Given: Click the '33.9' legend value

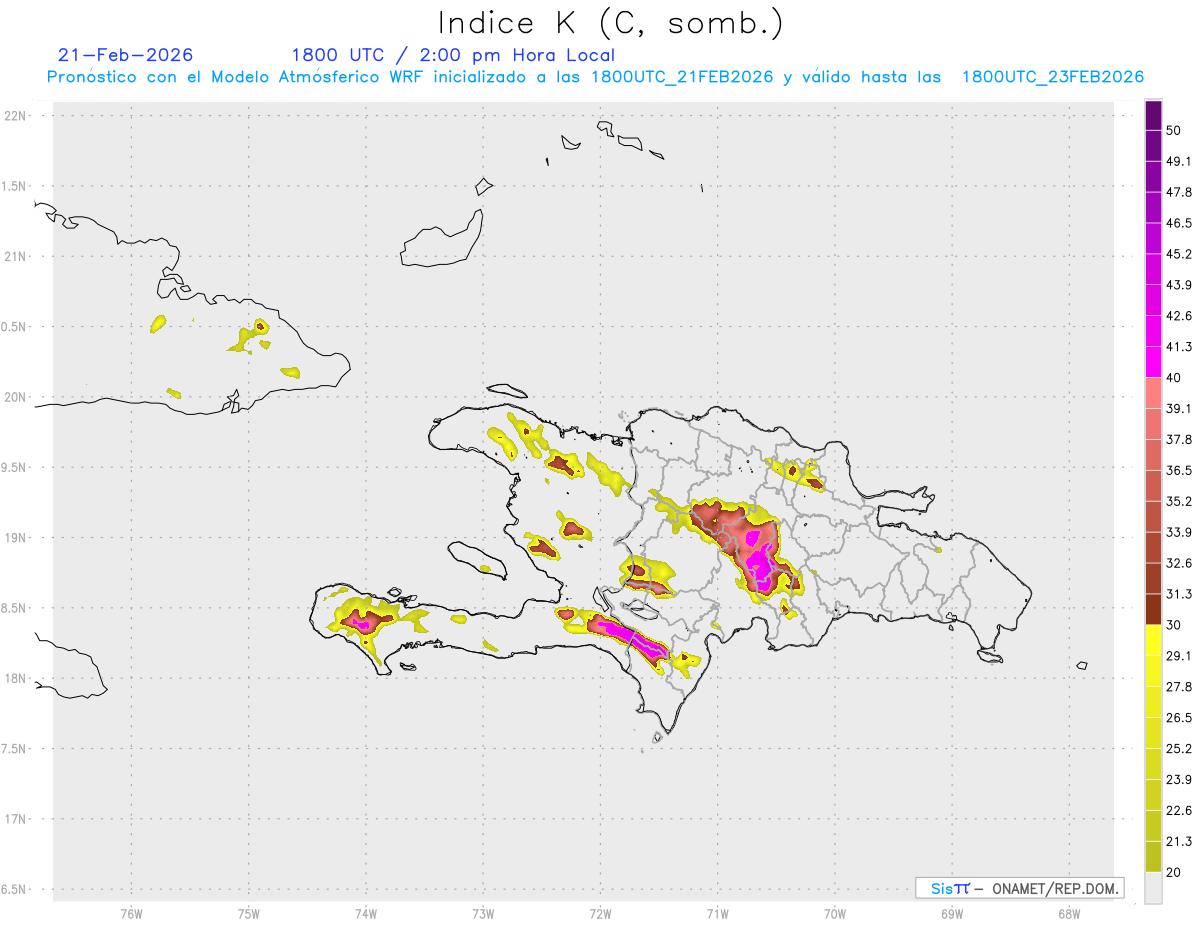Looking at the screenshot, I should click(x=1179, y=532).
